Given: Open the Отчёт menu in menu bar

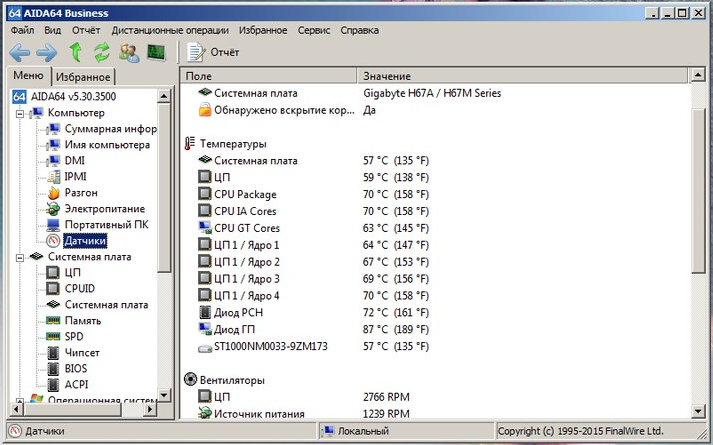Looking at the screenshot, I should tap(86, 30).
